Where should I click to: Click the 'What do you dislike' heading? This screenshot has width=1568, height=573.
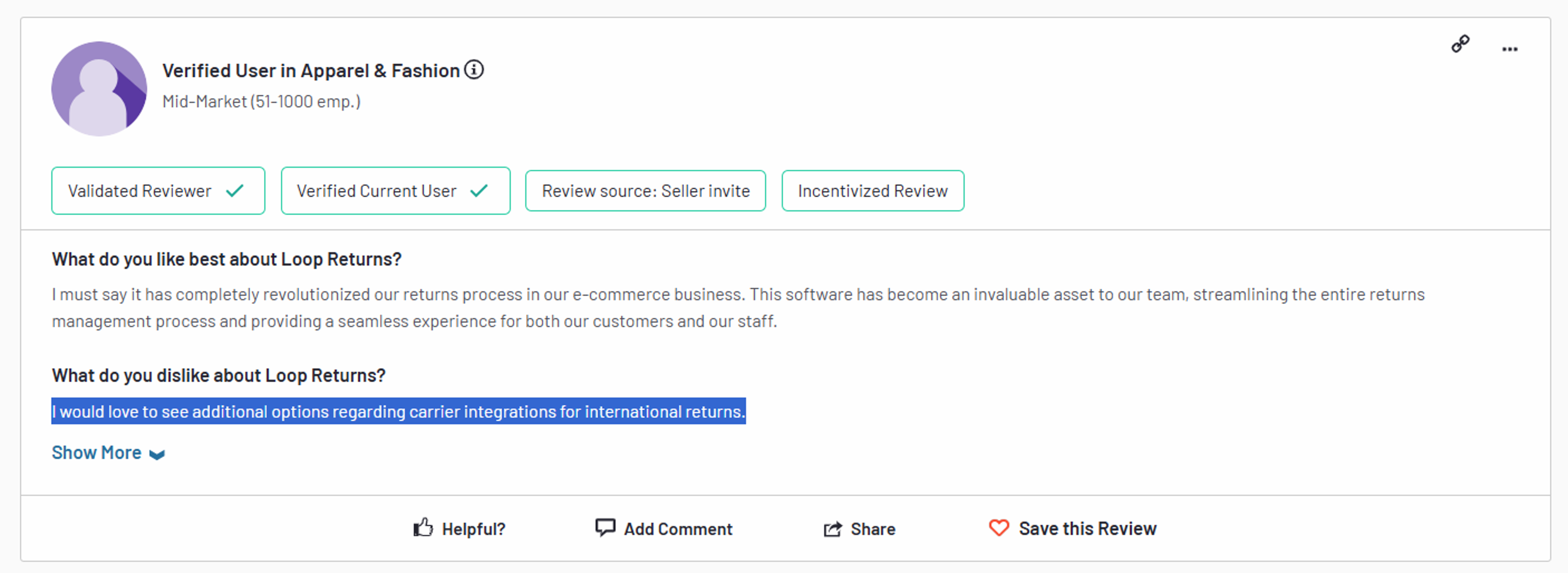(x=218, y=376)
